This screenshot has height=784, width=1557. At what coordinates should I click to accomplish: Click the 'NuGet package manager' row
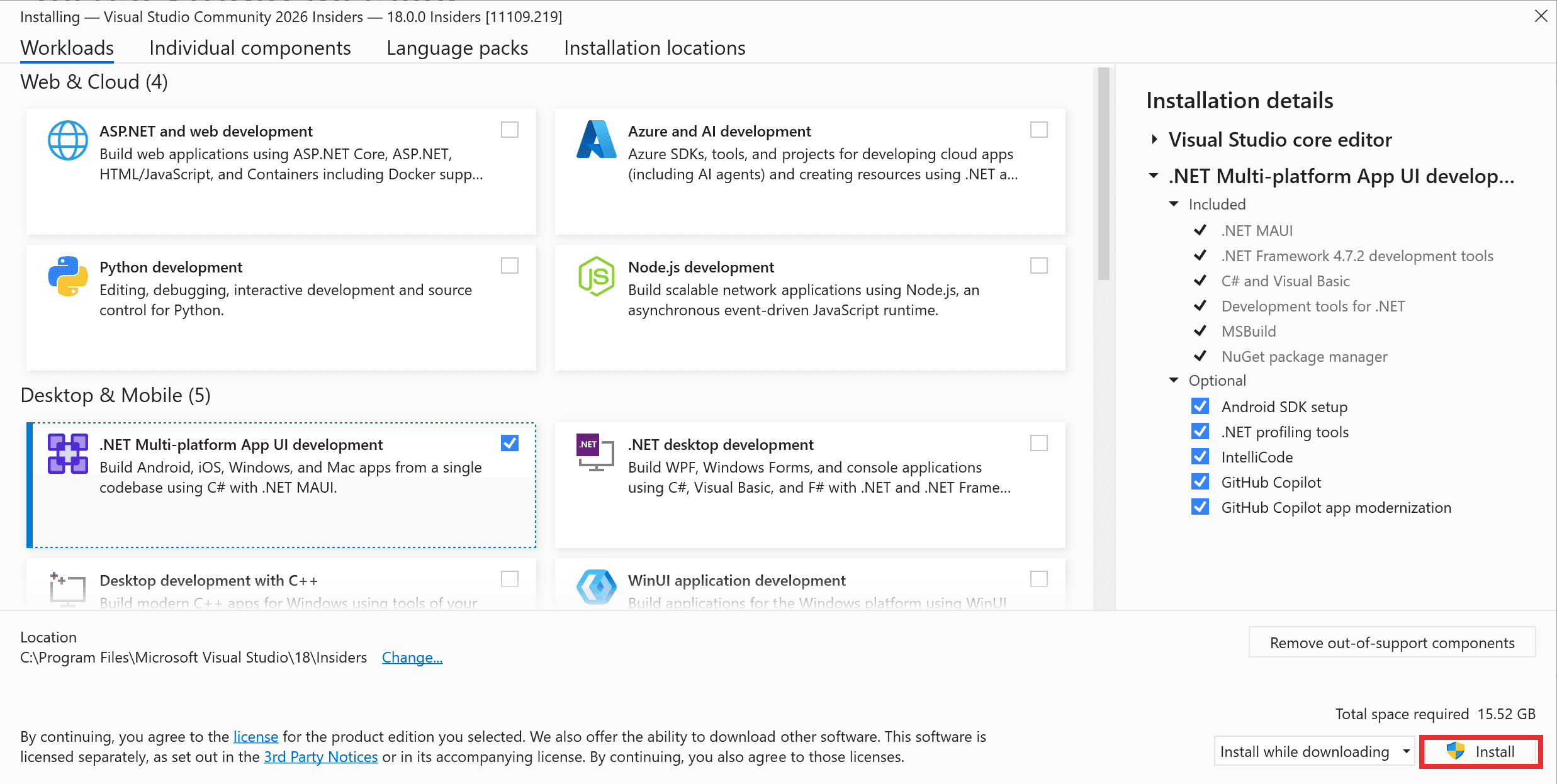pyautogui.click(x=1304, y=356)
